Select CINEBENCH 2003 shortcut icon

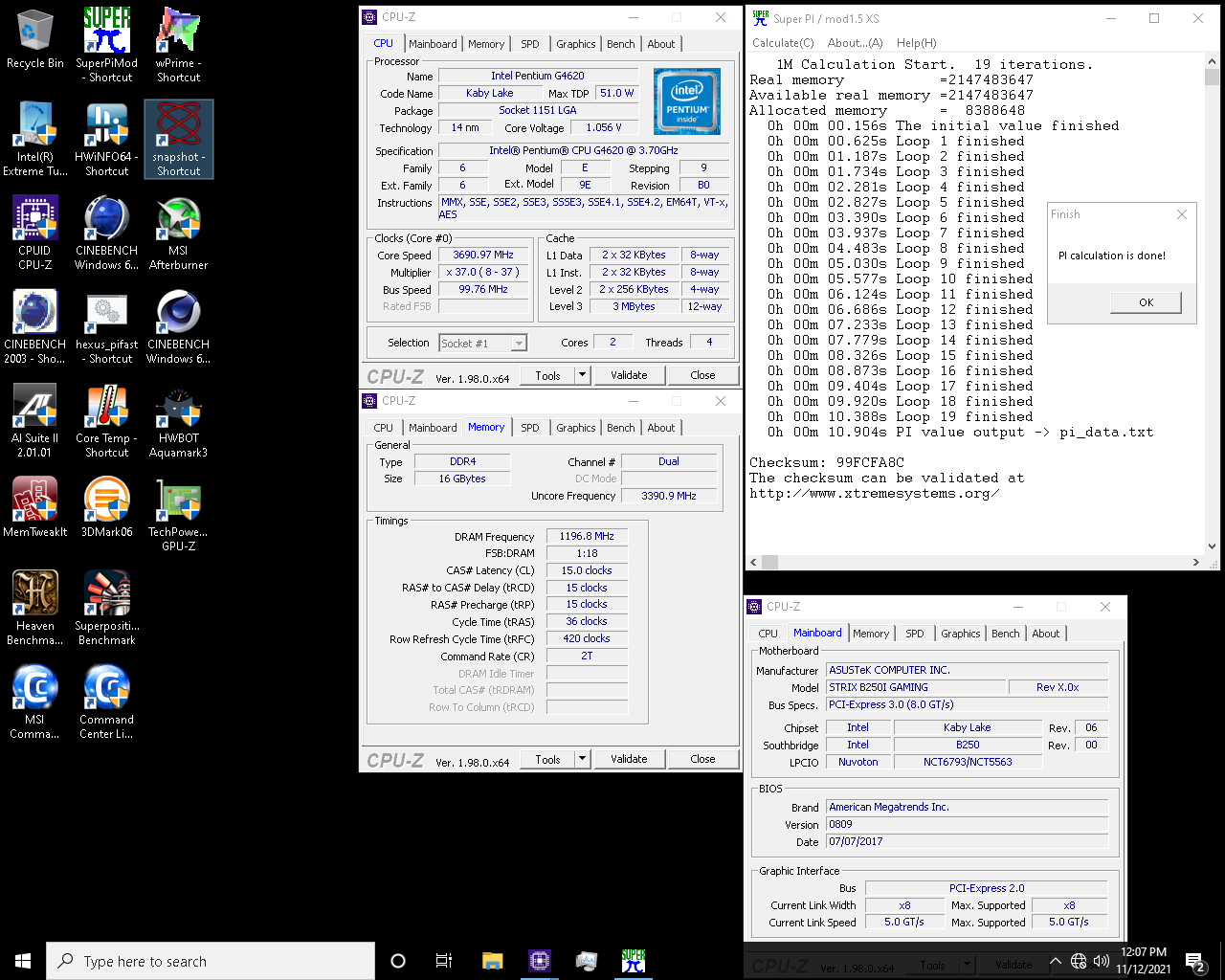(34, 326)
